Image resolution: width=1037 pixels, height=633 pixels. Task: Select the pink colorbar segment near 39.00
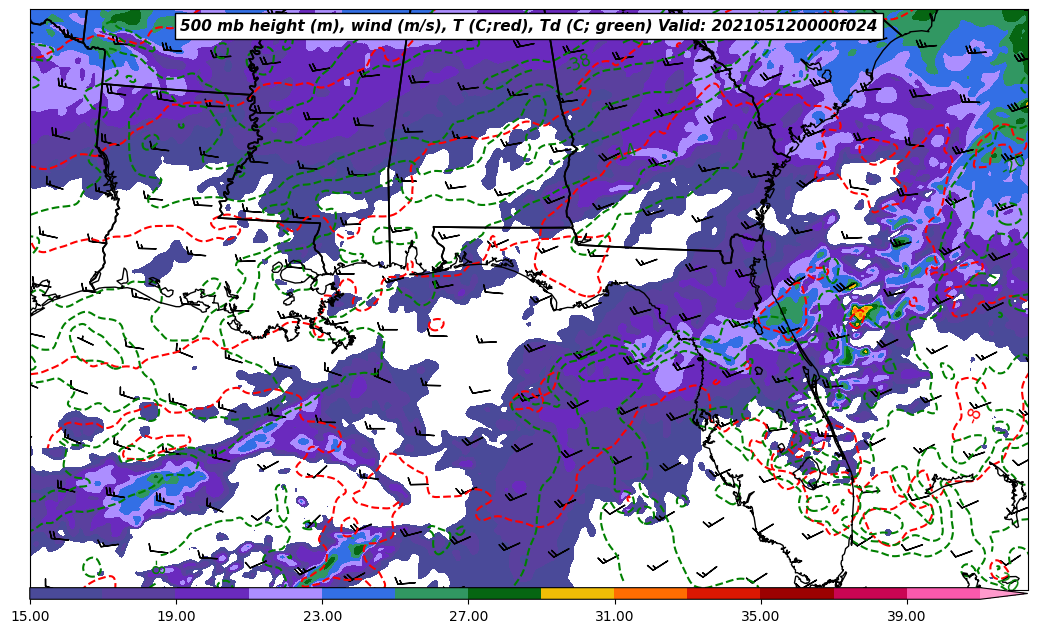pos(943,593)
